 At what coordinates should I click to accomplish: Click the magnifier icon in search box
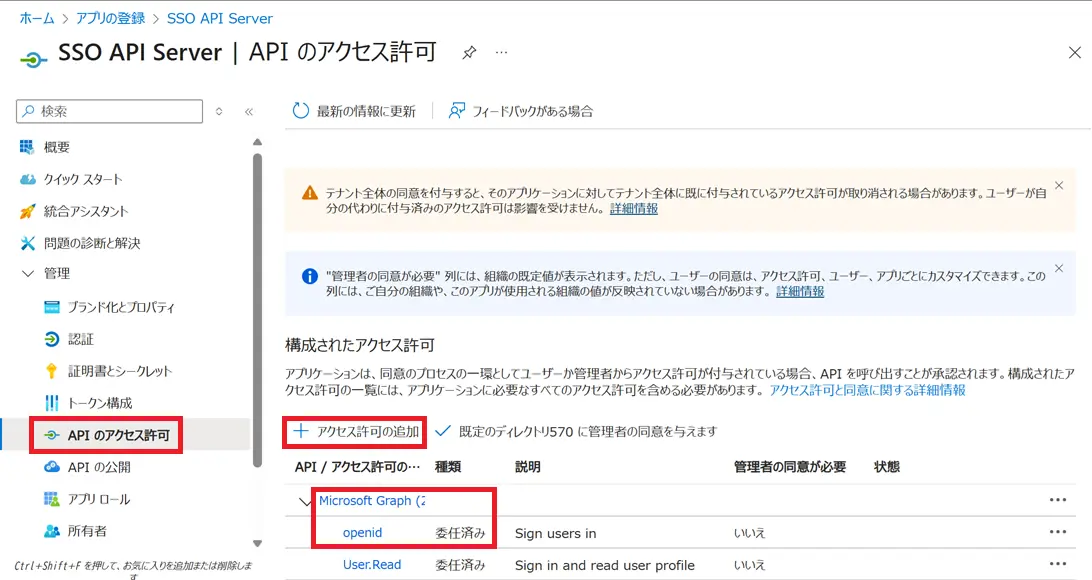(x=29, y=111)
